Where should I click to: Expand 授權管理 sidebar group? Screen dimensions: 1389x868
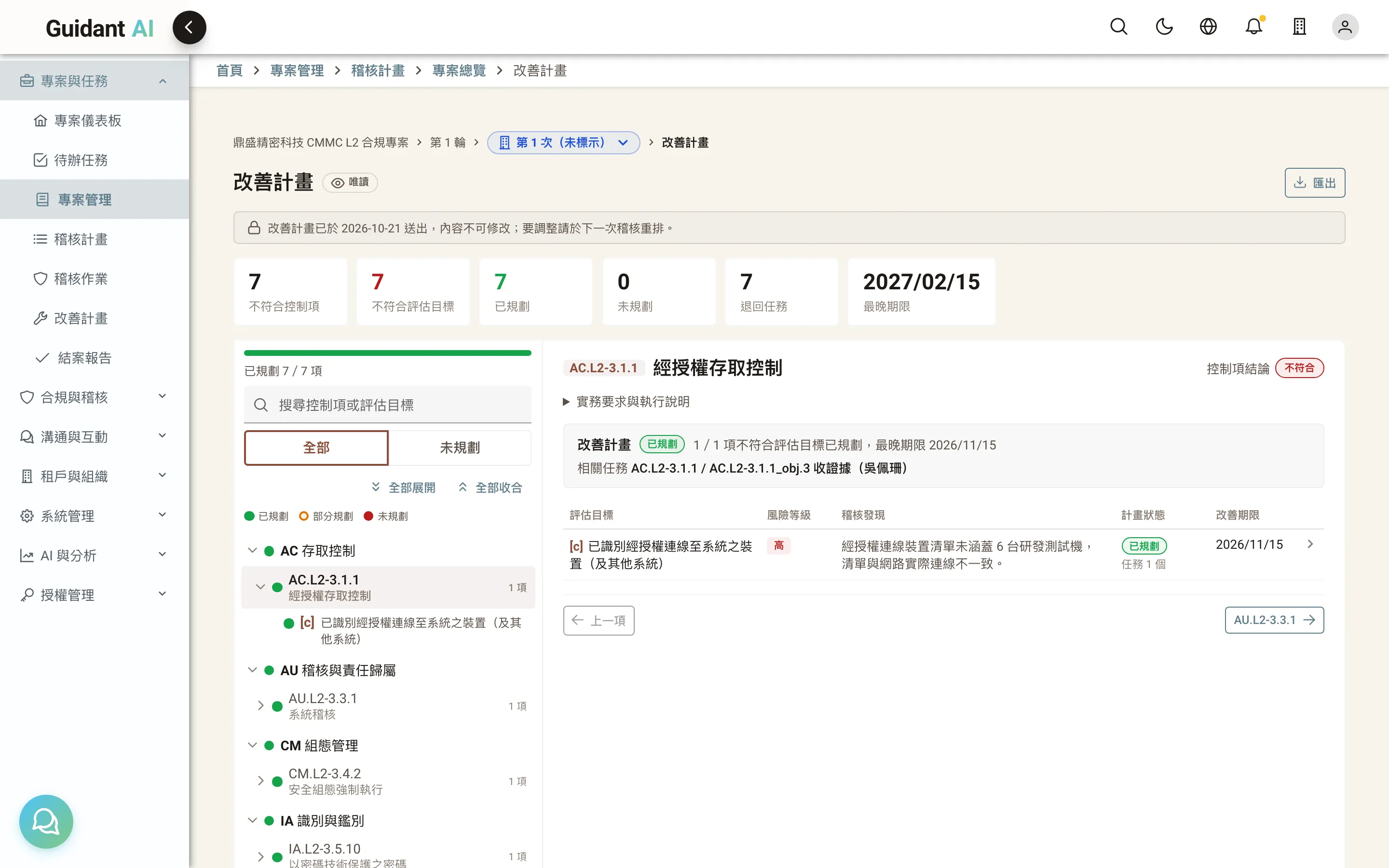pyautogui.click(x=94, y=596)
